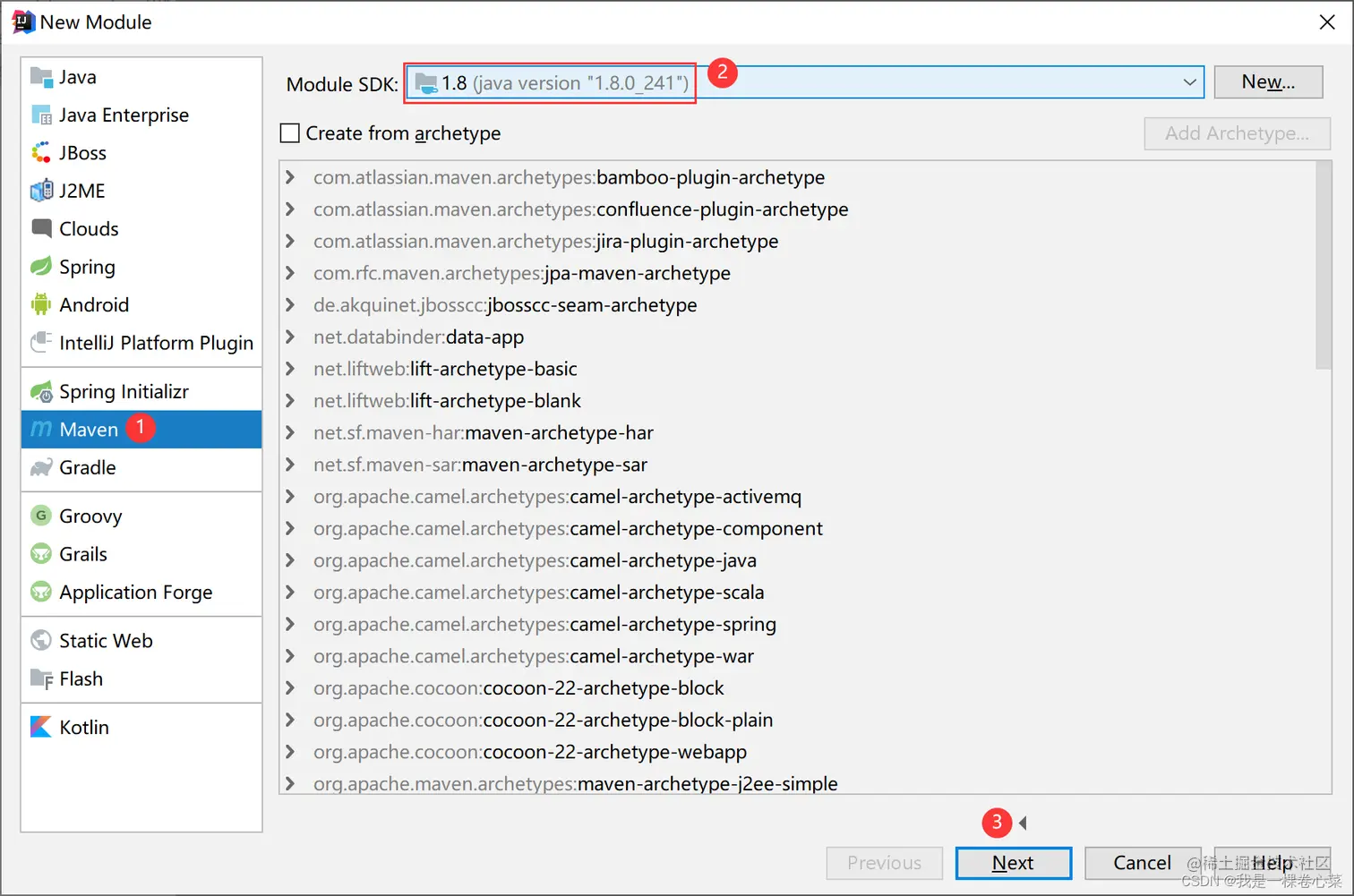Click the J2ME icon

41,191
